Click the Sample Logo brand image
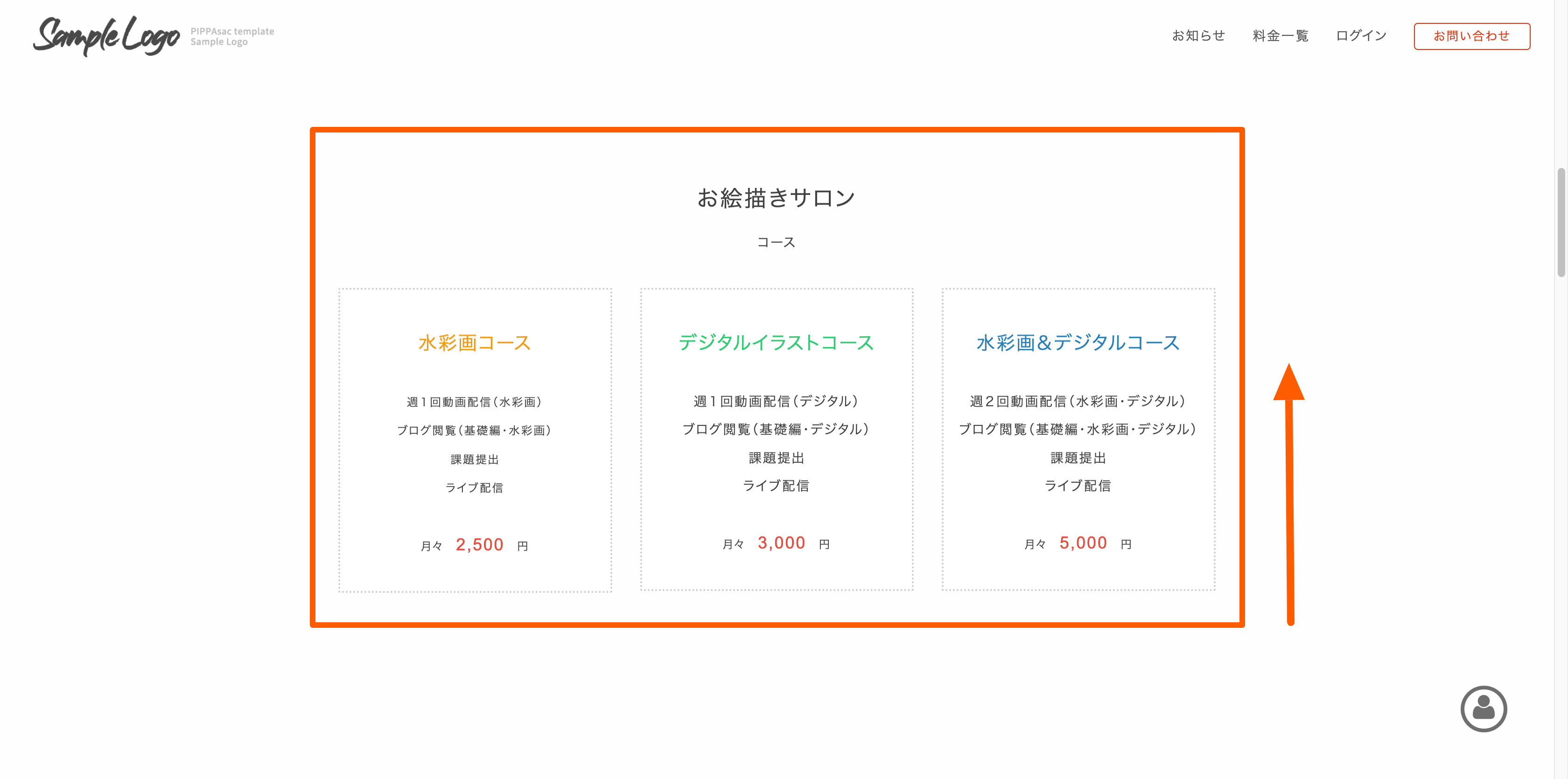Viewport: 1568px width, 779px height. tap(106, 35)
